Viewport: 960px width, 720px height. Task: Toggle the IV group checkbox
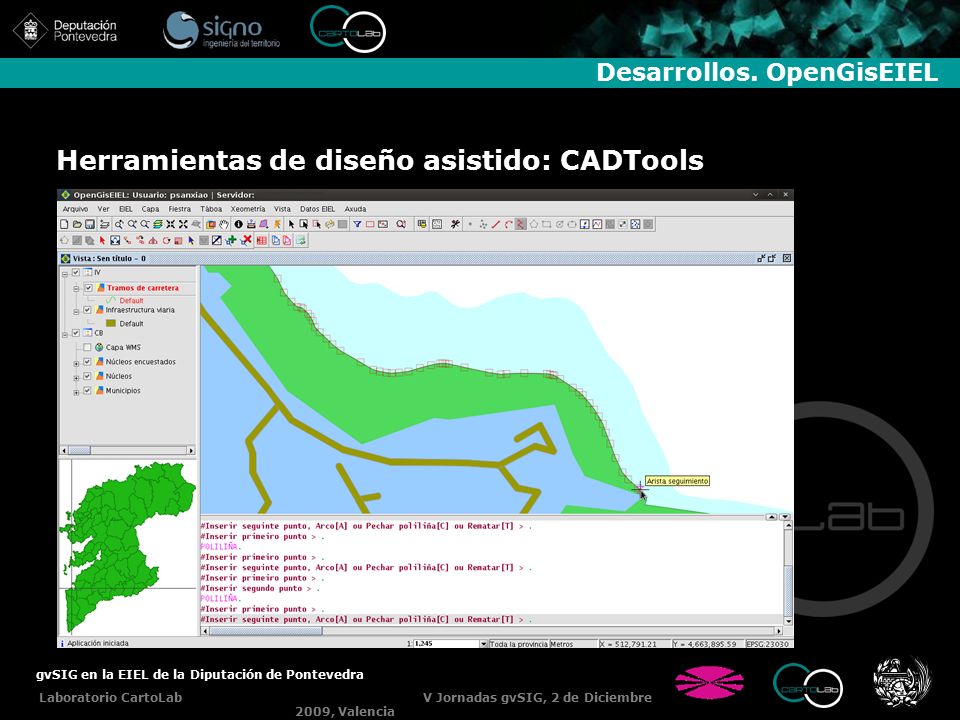coord(76,272)
